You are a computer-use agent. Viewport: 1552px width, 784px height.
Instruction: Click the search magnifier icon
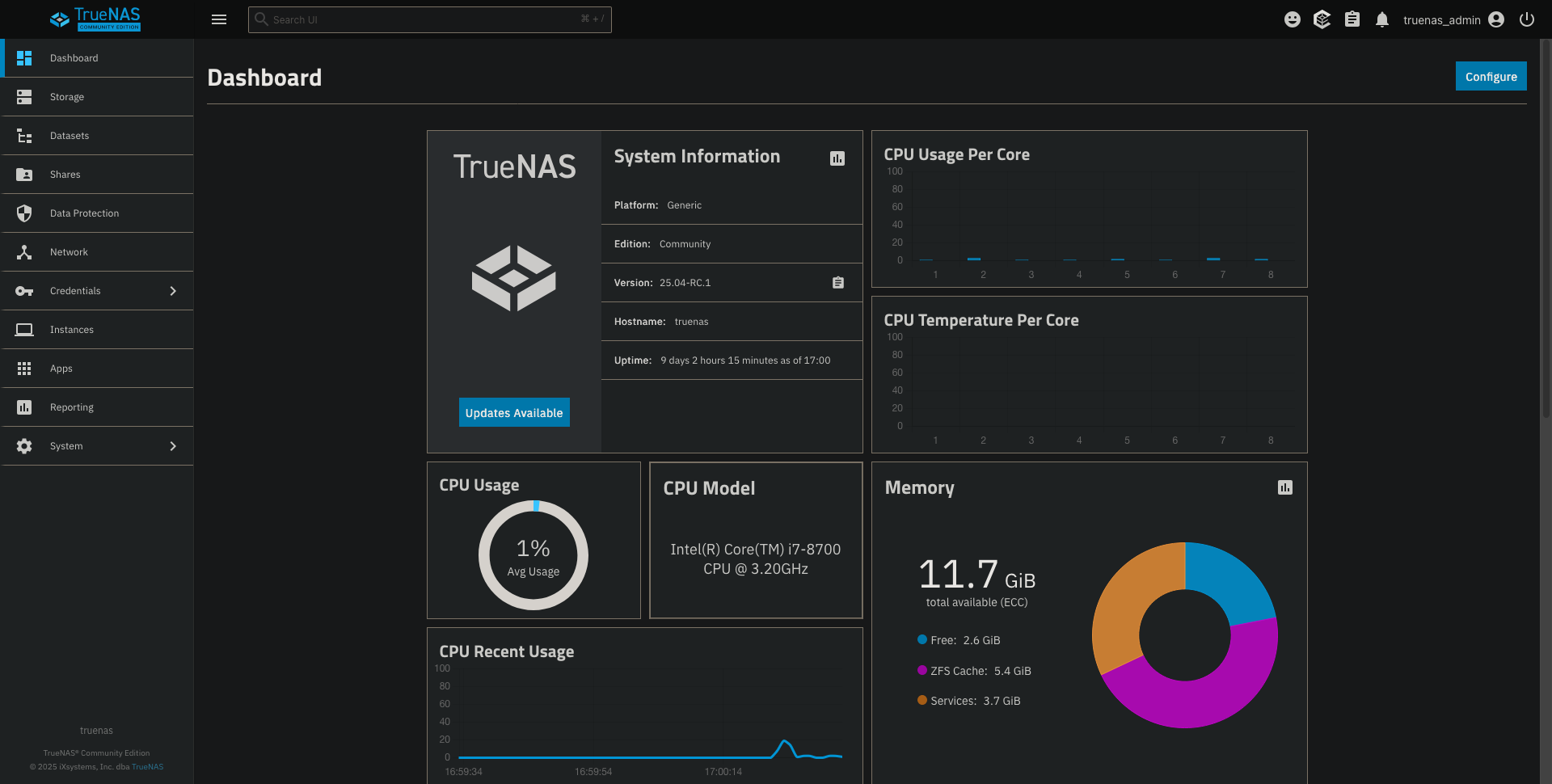pos(261,19)
